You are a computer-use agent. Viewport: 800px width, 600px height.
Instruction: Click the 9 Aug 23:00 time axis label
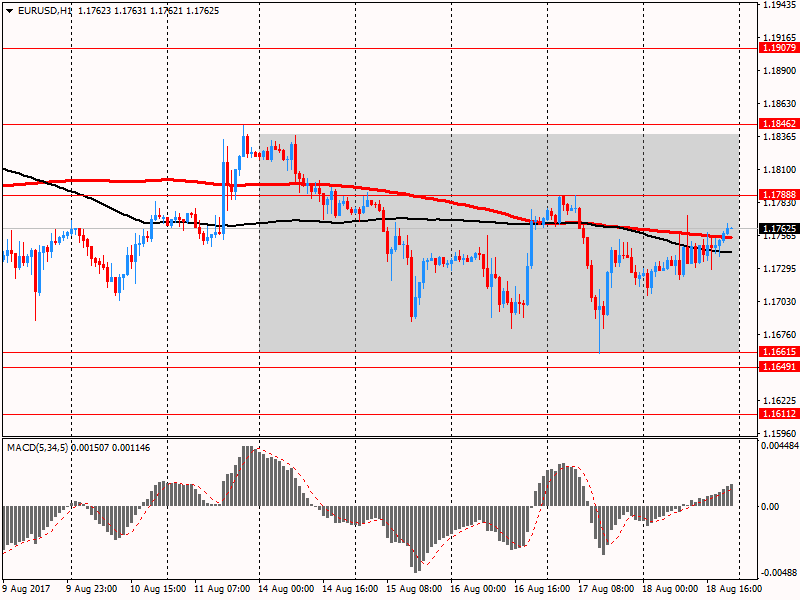click(92, 589)
